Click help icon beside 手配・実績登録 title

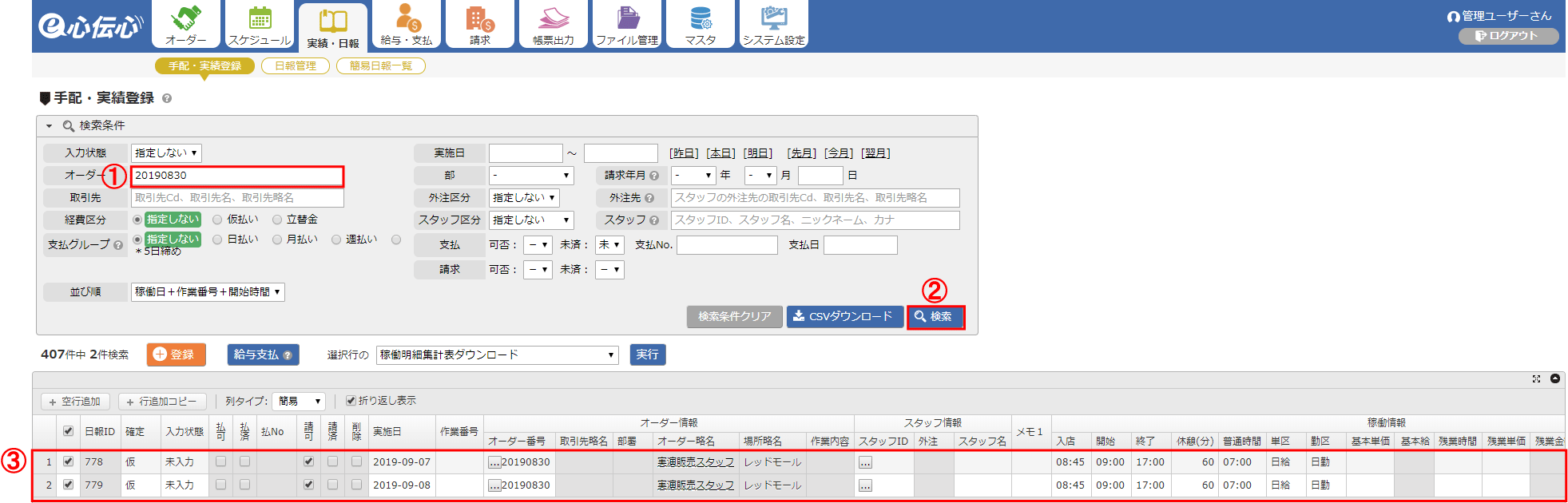[167, 98]
